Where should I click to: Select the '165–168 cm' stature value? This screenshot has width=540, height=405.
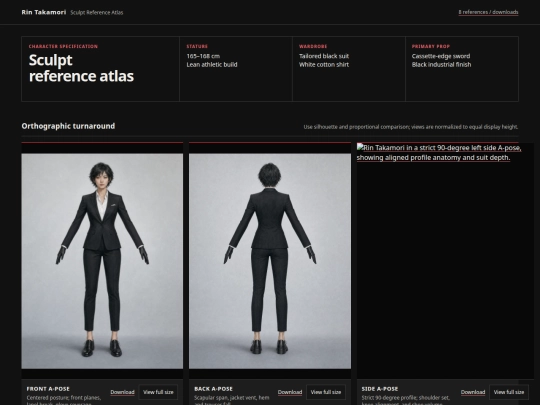click(x=203, y=56)
